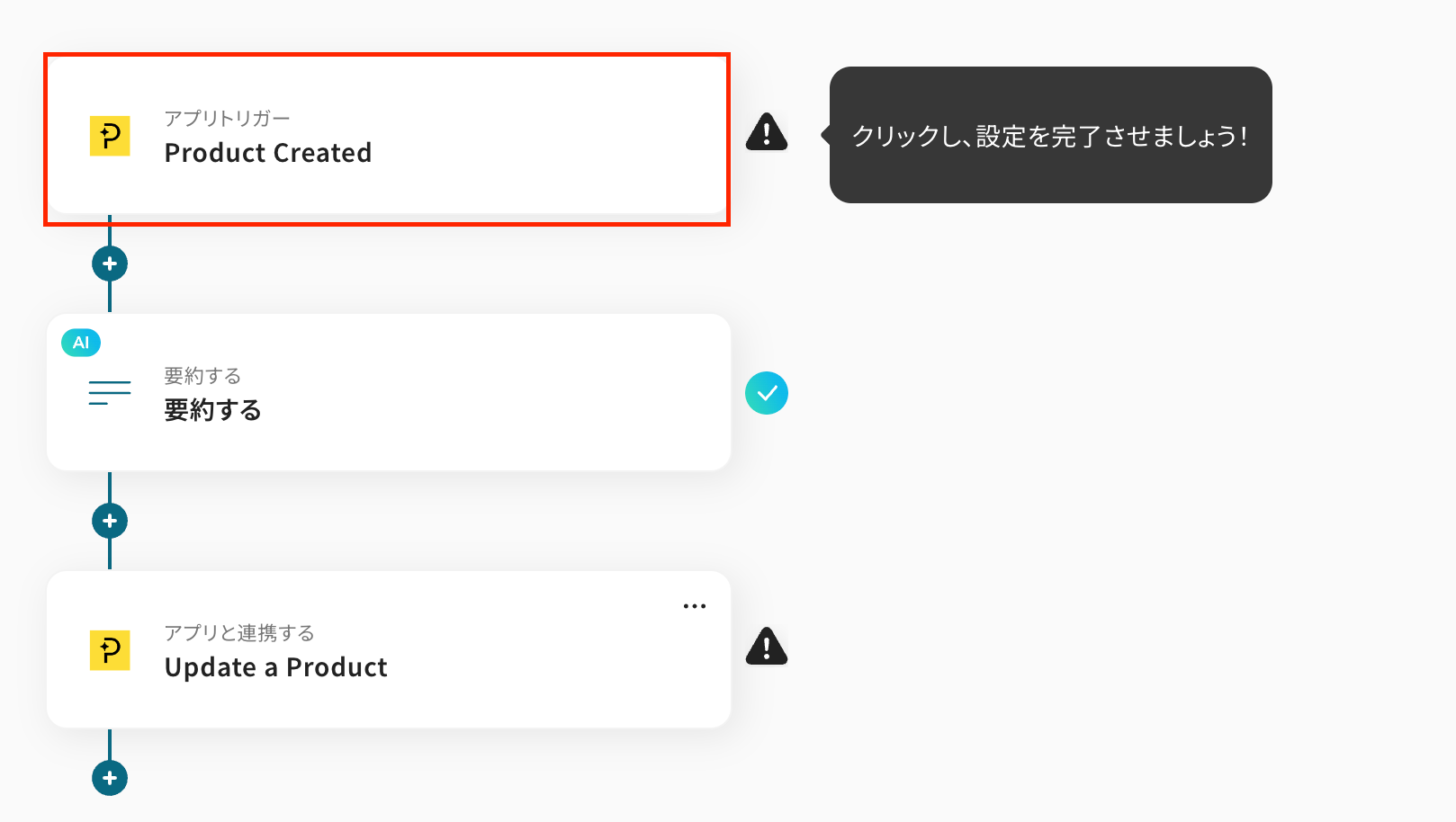
Task: Click the warning icon beside Product Created
Action: tap(767, 133)
